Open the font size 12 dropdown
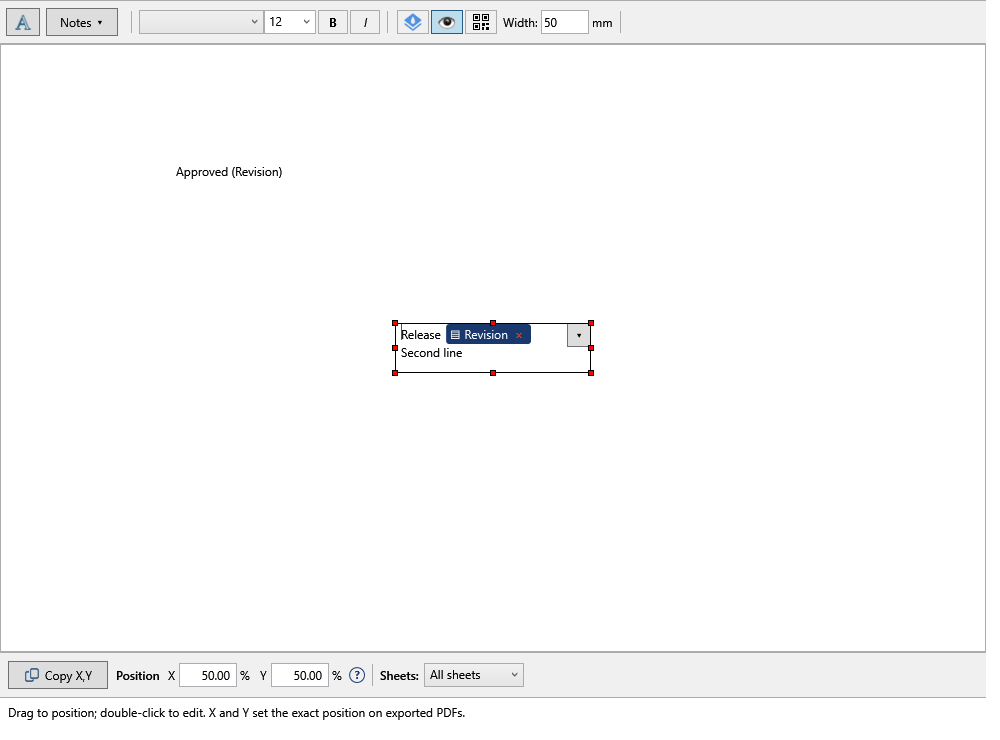1000x740 pixels. [x=290, y=22]
